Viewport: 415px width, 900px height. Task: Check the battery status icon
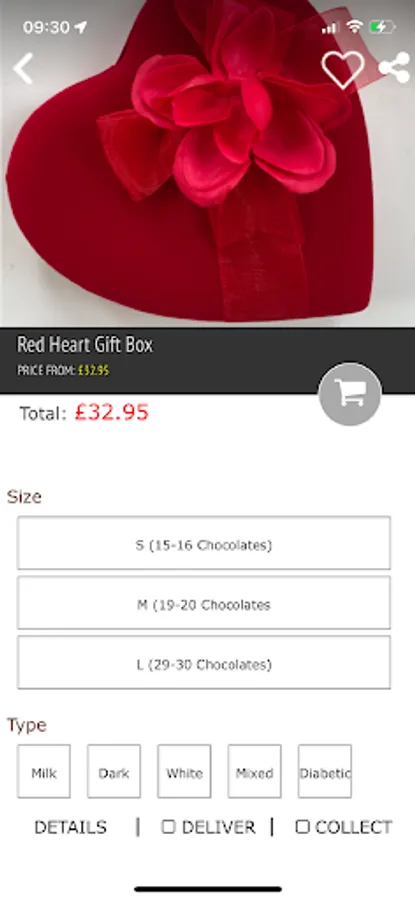382,27
